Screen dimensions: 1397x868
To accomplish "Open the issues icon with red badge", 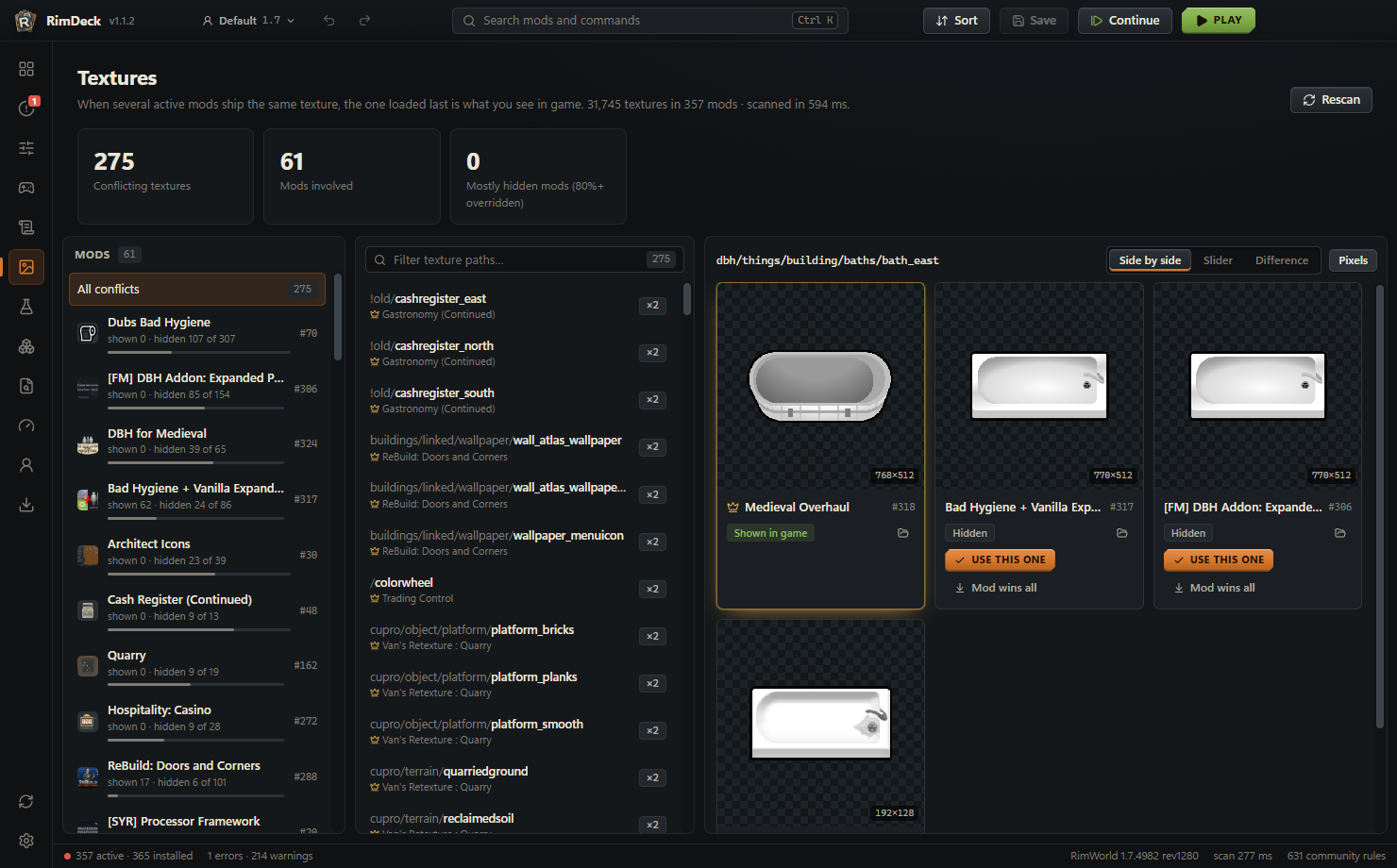I will tap(26, 108).
